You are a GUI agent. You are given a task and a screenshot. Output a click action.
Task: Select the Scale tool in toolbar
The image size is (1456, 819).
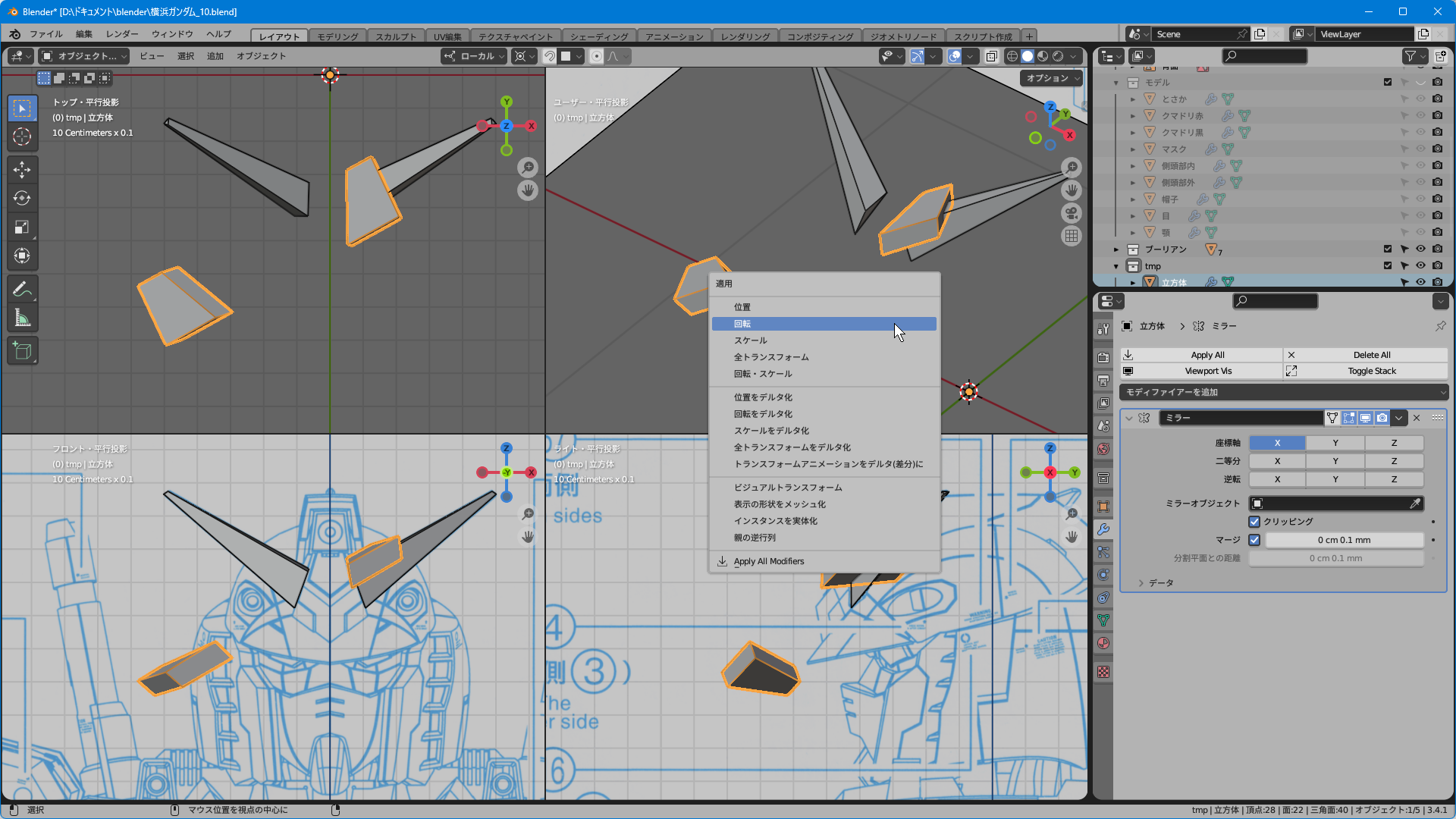22,227
